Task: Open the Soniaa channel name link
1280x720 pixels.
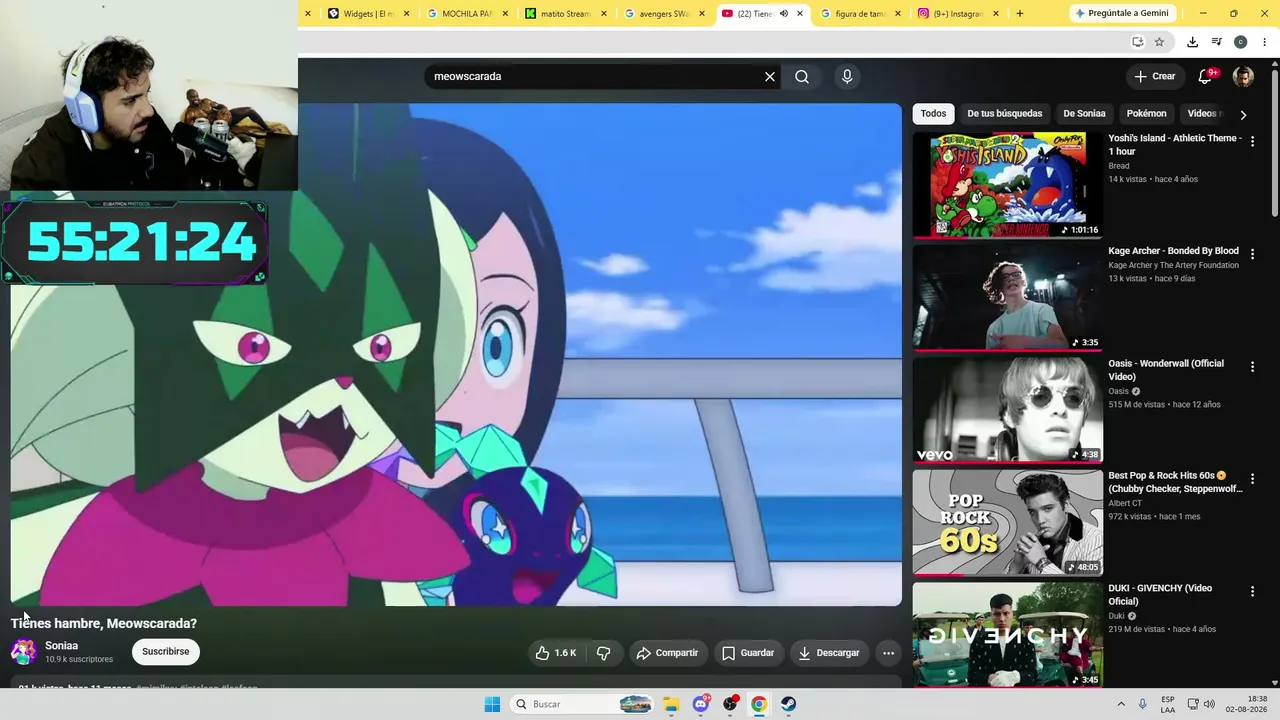Action: click(61, 646)
